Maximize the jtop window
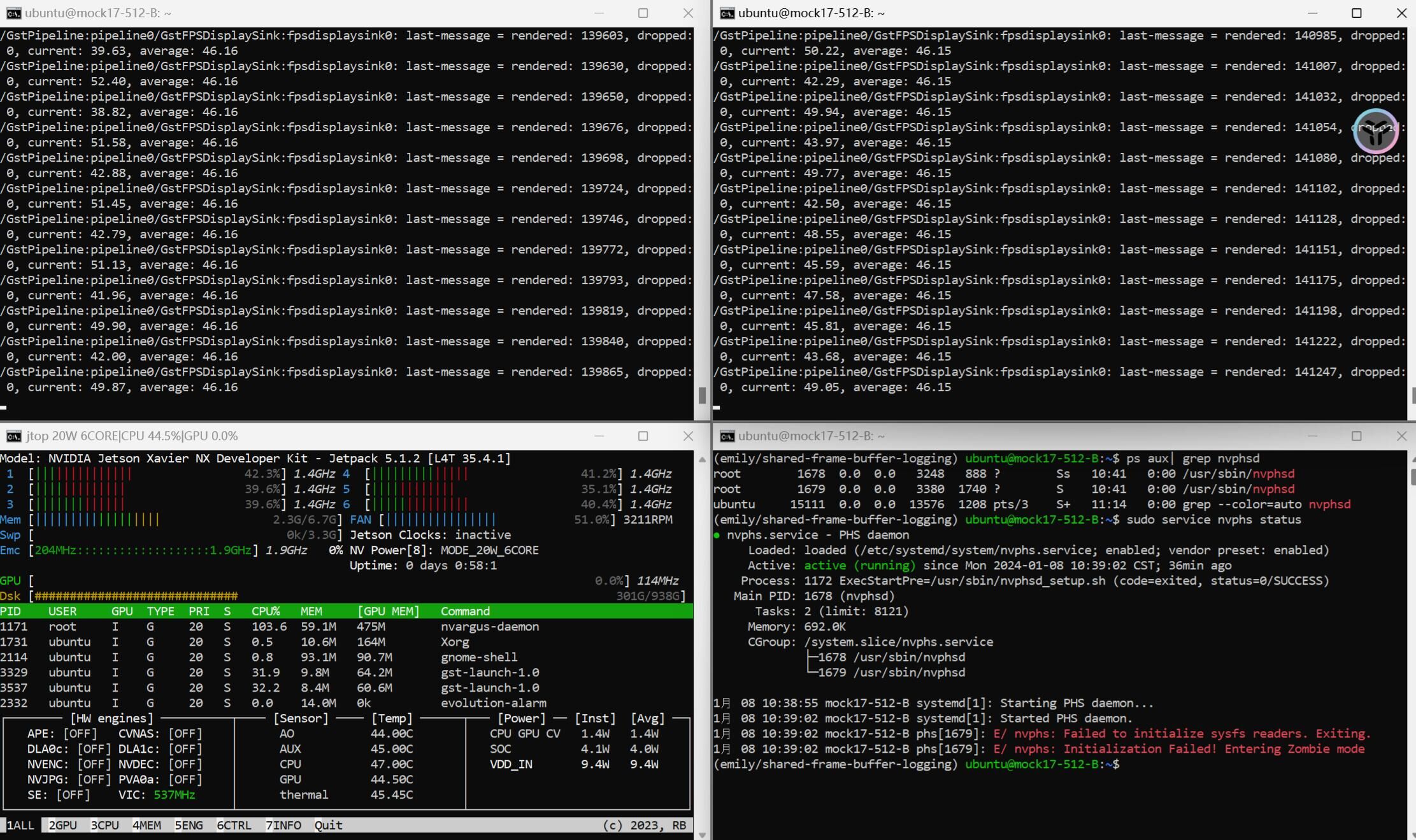 (x=643, y=436)
